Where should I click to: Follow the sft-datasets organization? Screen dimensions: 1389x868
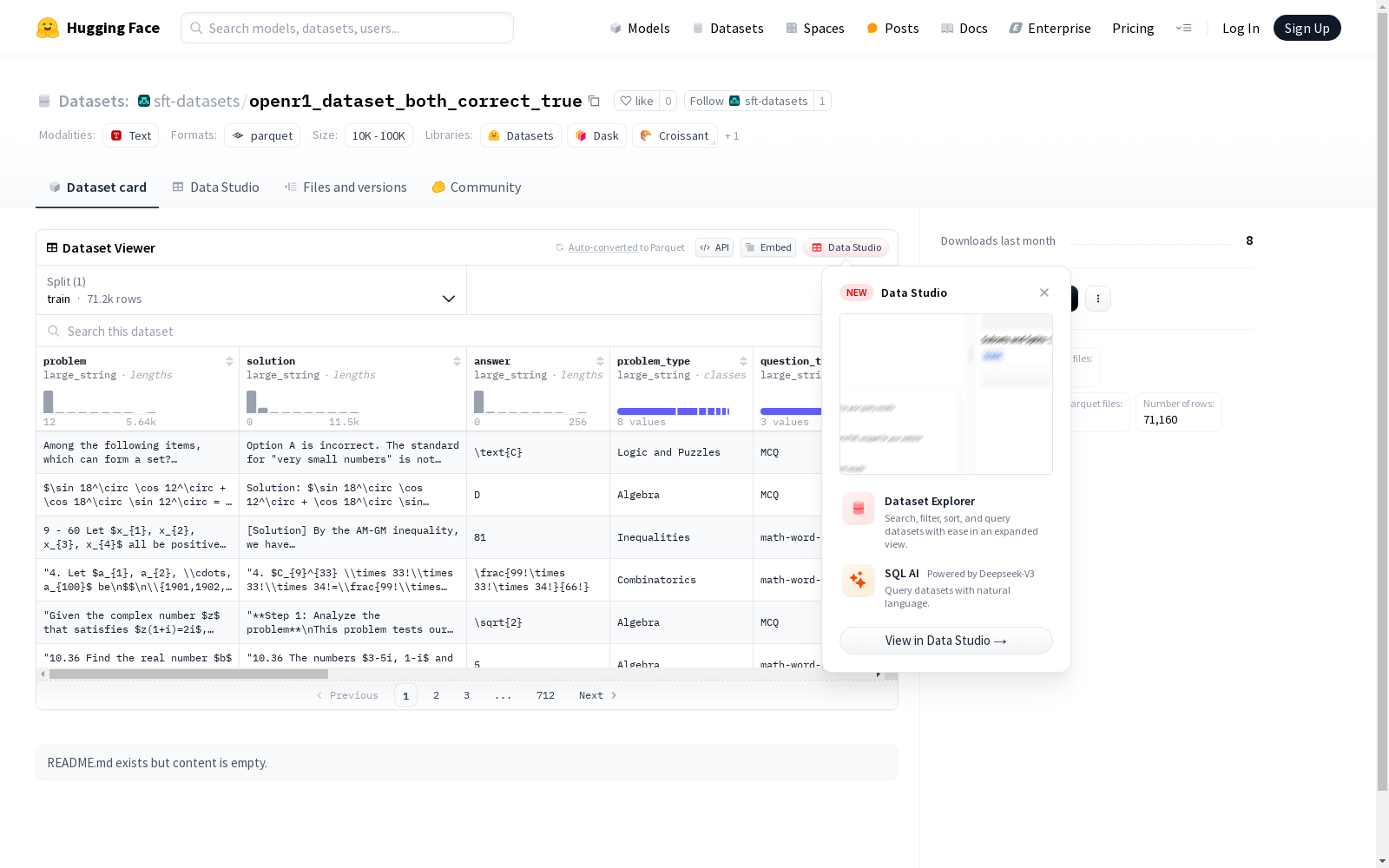click(x=748, y=101)
